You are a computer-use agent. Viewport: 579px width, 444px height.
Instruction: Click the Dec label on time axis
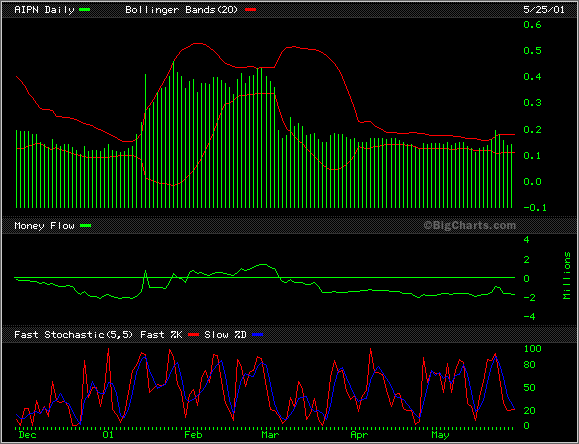tap(27, 434)
